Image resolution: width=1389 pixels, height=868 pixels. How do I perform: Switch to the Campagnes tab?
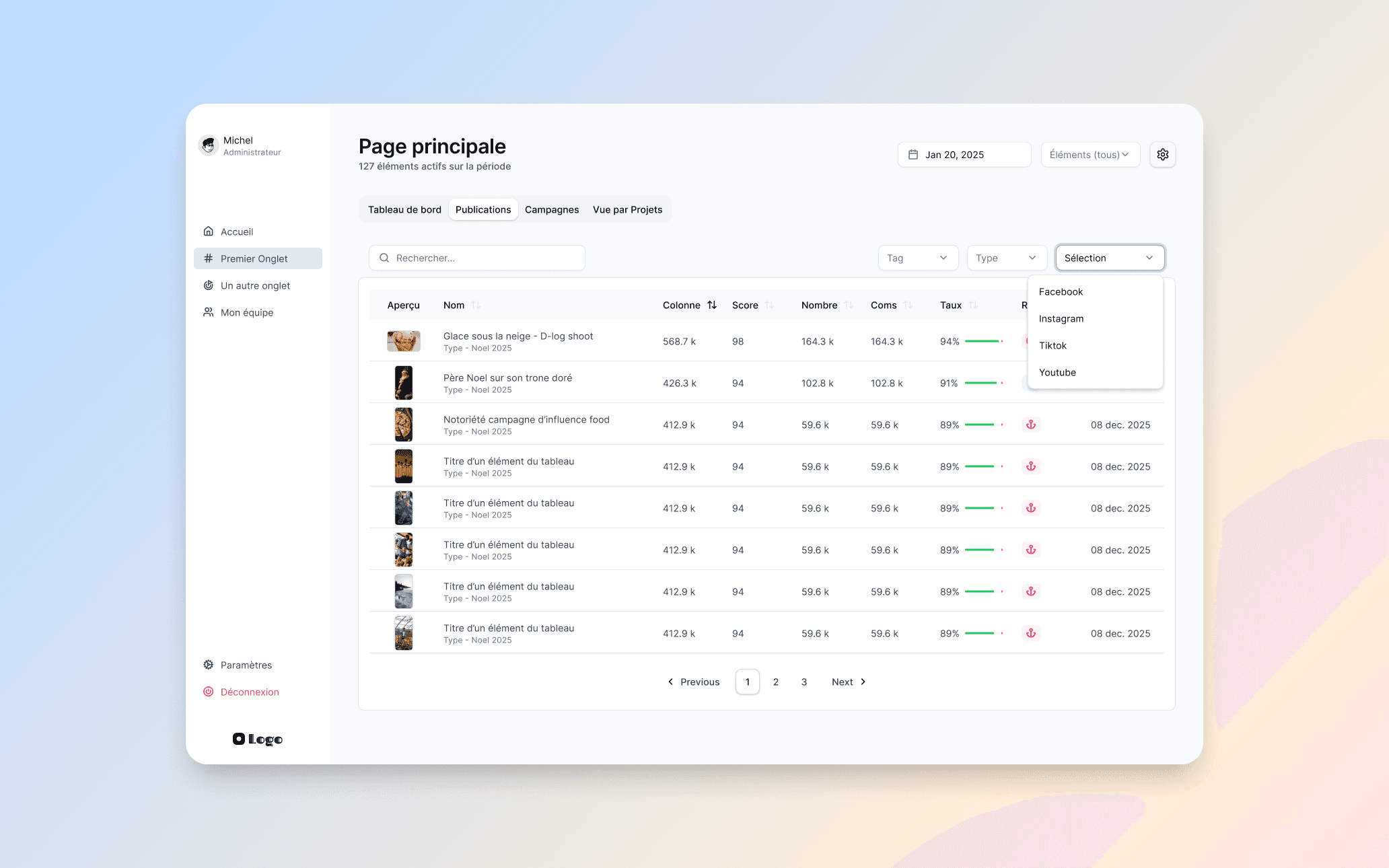551,209
